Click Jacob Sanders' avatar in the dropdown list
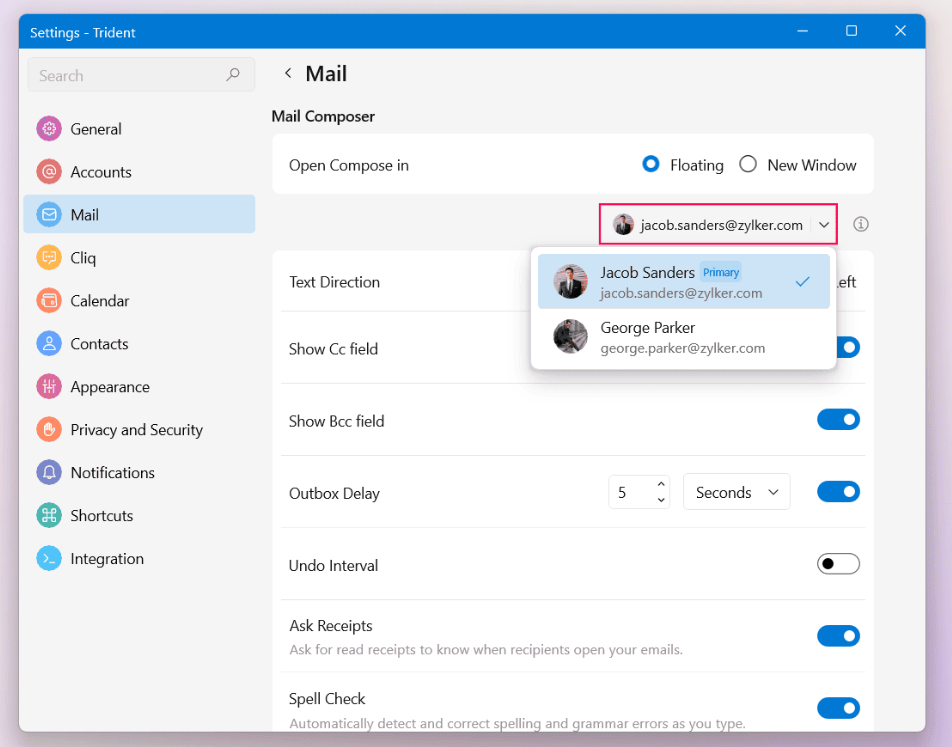 coord(571,281)
